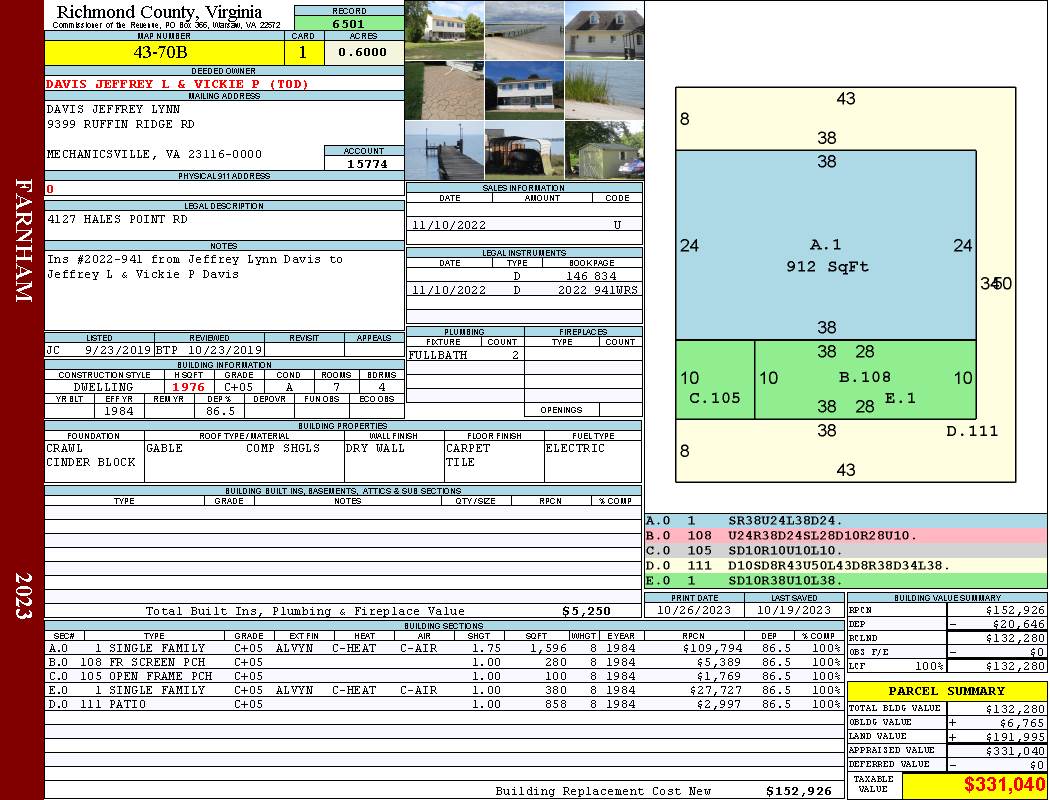Click legal description 4127 HALES POINT RD

(x=117, y=219)
